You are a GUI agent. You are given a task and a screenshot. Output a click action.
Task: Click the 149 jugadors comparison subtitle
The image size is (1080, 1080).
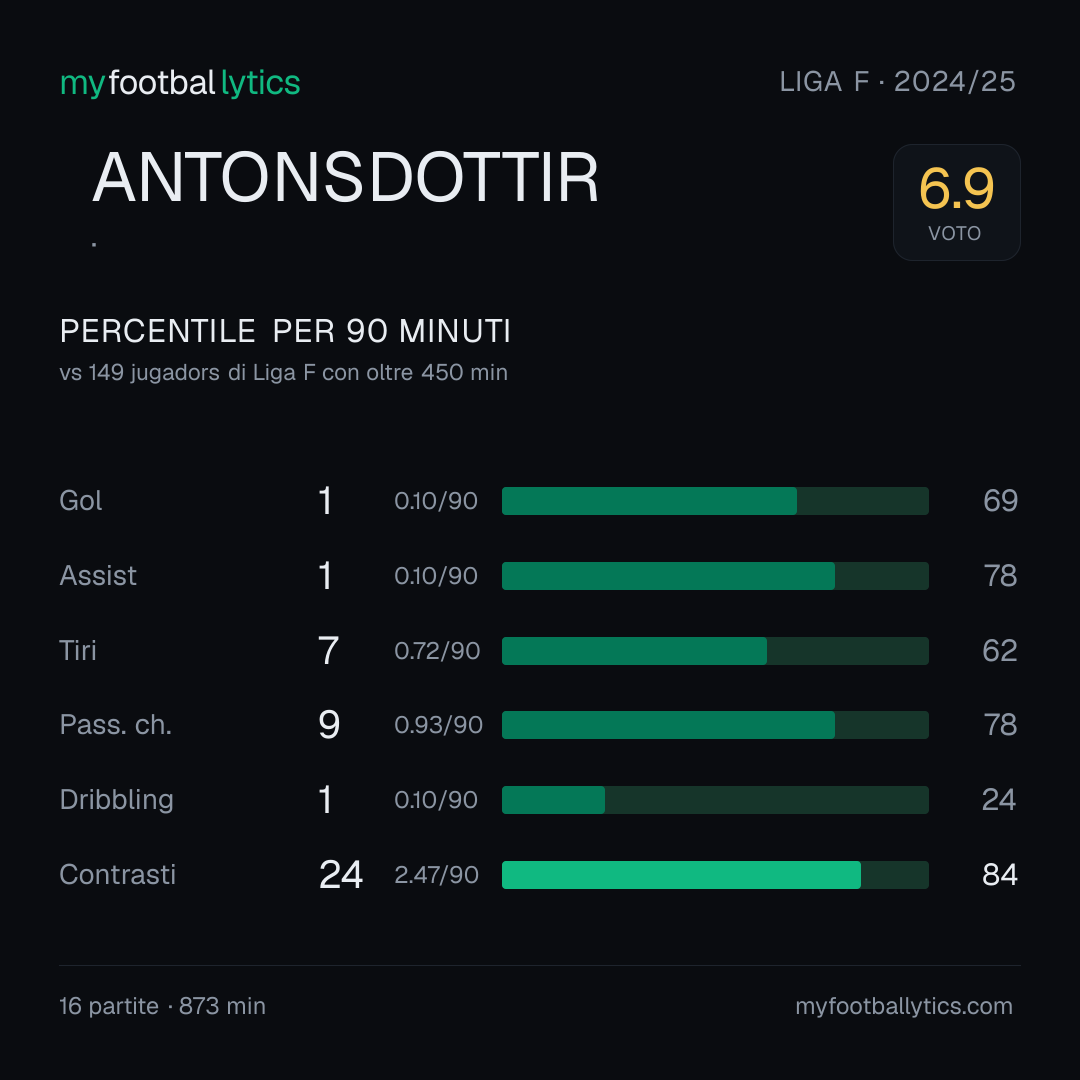pyautogui.click(x=284, y=373)
